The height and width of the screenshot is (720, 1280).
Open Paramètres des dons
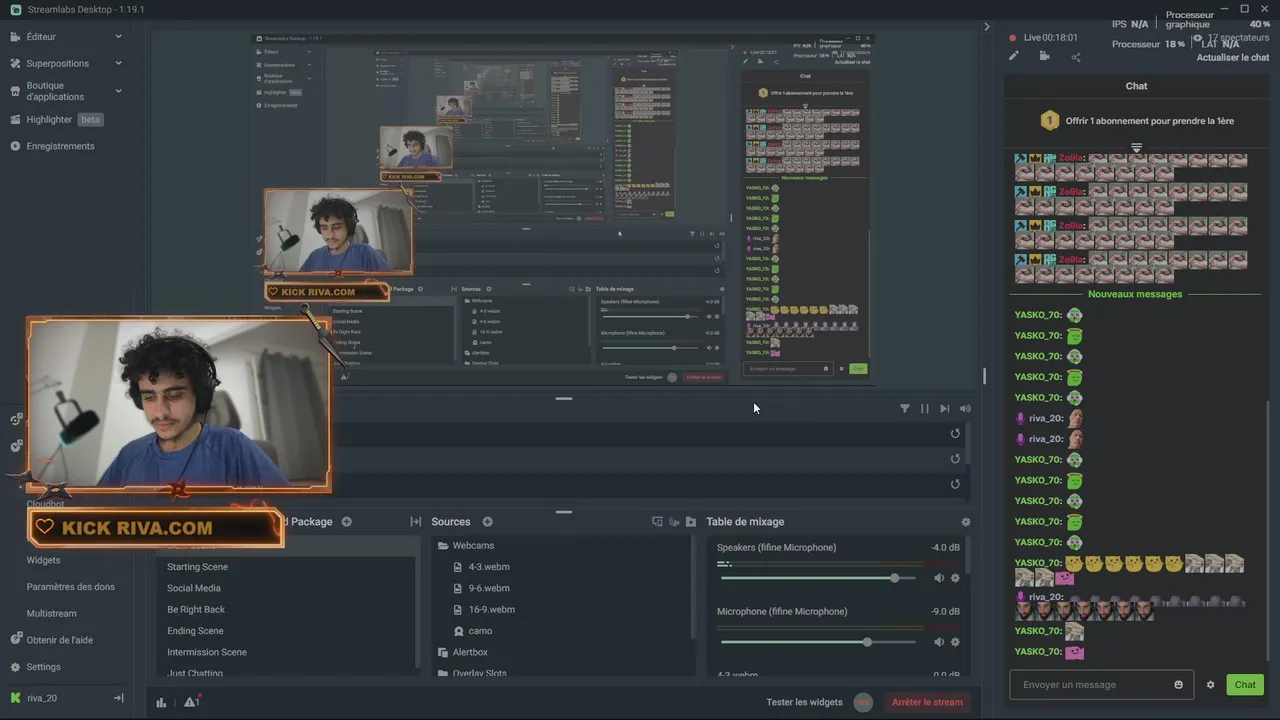coord(70,587)
